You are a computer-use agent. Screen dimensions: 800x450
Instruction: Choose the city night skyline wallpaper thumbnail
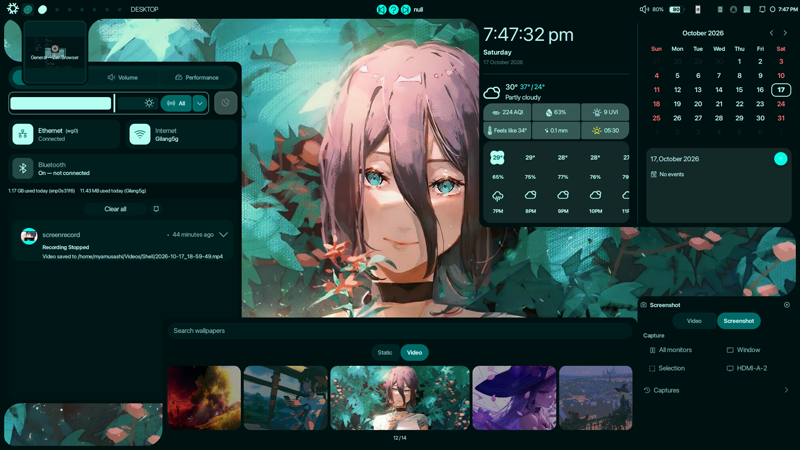tap(596, 397)
